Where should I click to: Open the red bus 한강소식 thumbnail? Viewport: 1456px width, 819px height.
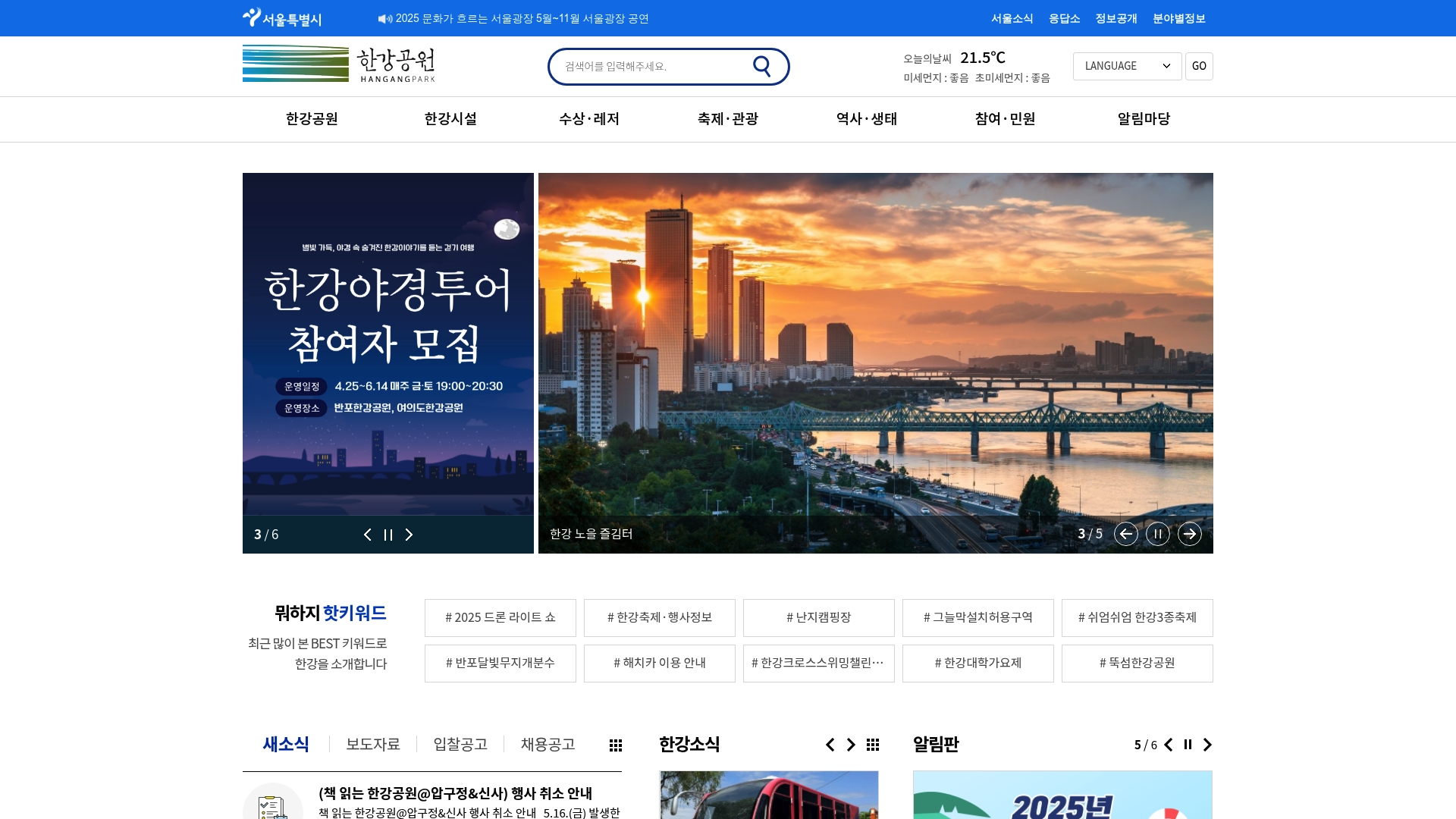point(769,795)
